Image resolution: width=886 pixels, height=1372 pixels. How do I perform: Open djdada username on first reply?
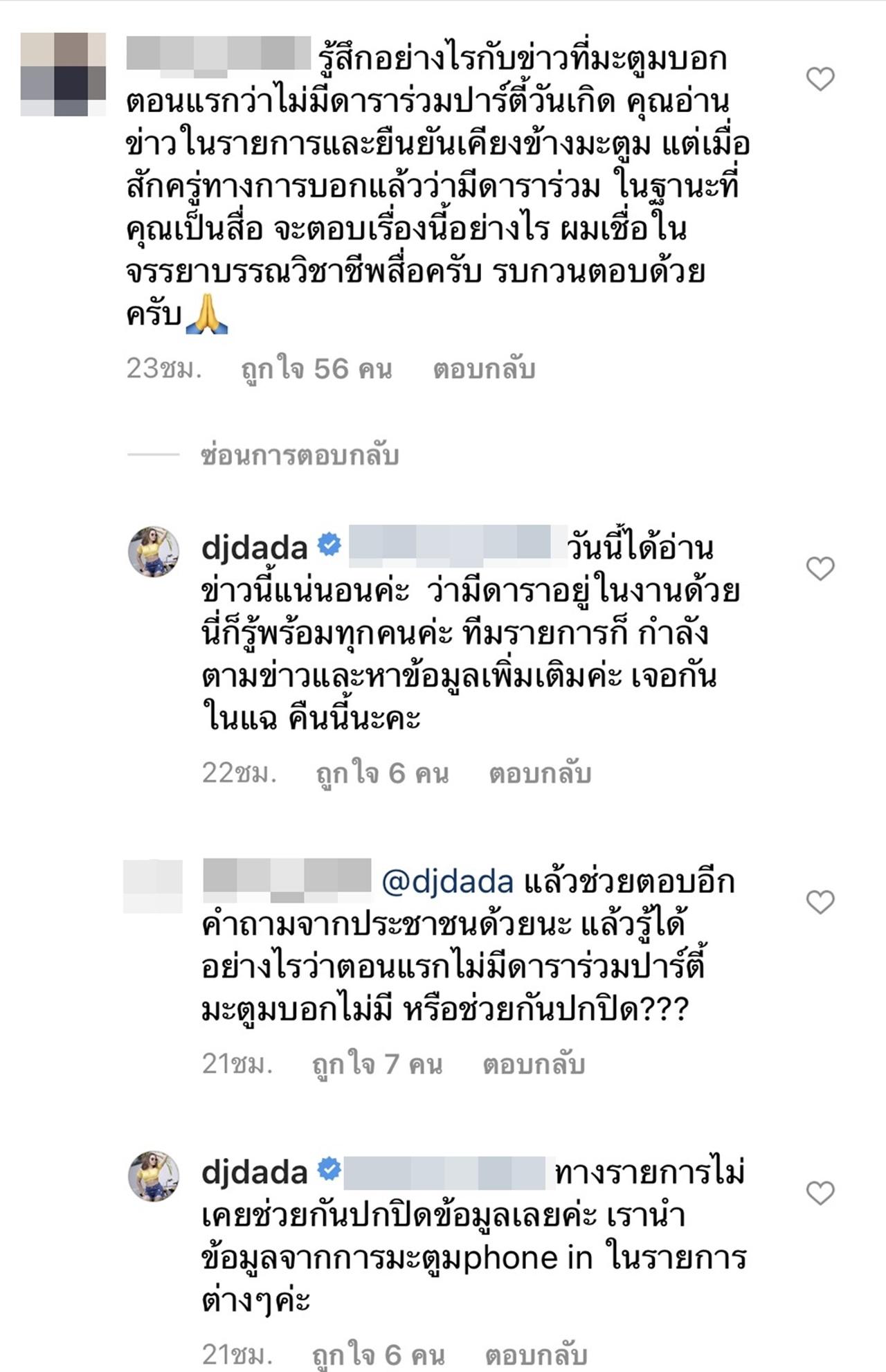pyautogui.click(x=254, y=547)
